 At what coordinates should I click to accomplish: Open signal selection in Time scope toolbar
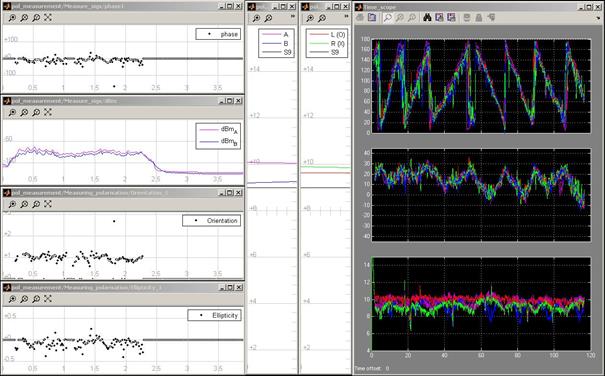(491, 18)
